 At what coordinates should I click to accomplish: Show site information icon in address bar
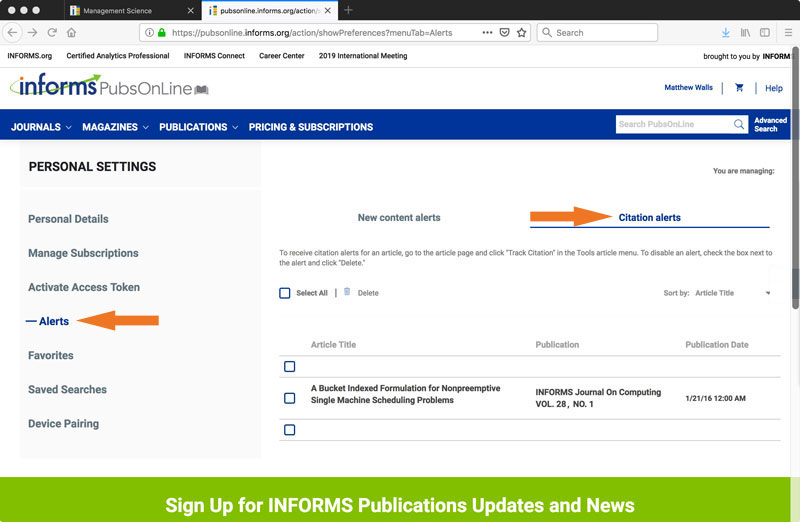pos(149,33)
